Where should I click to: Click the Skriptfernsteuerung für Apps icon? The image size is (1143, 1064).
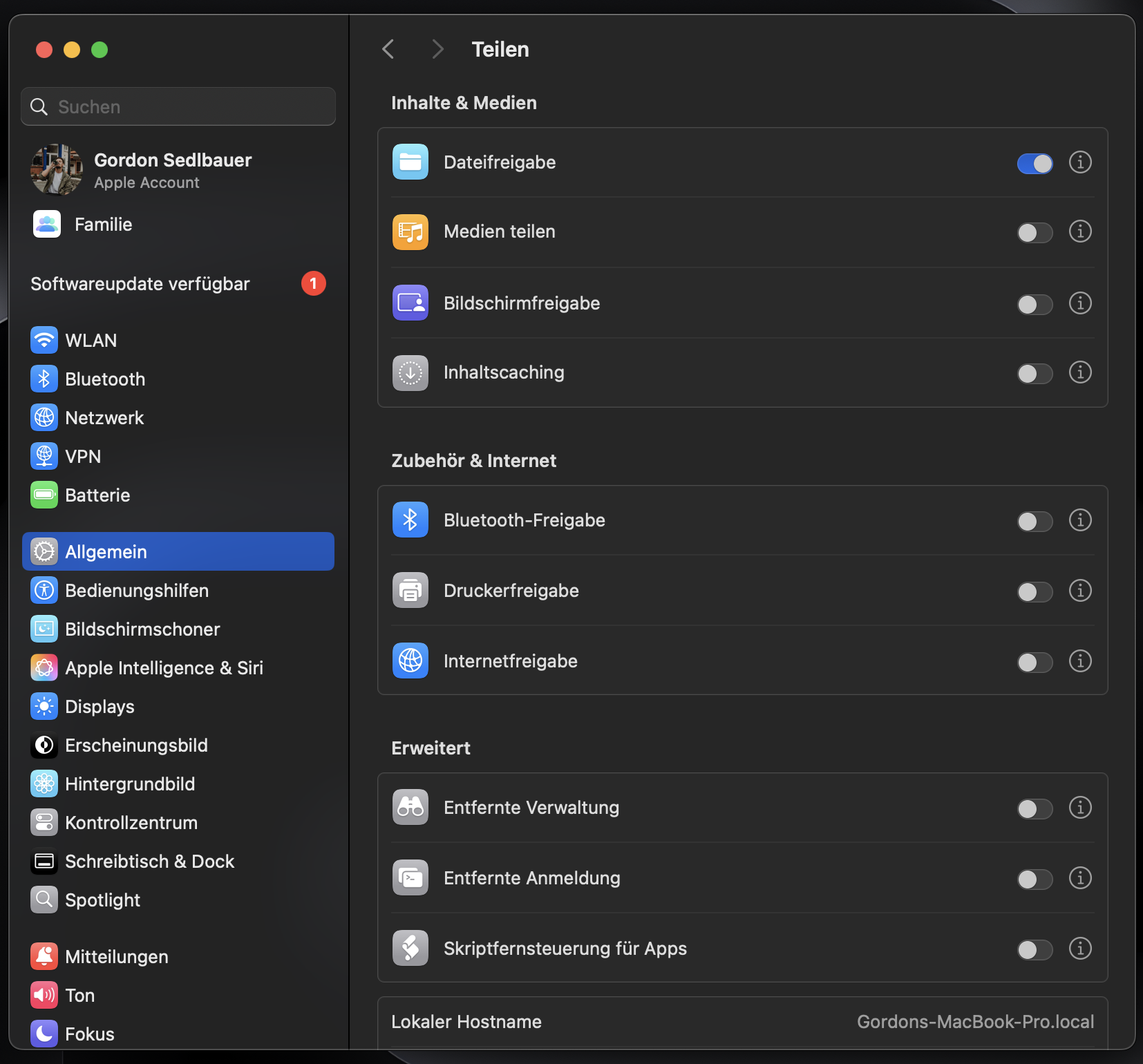[x=410, y=948]
